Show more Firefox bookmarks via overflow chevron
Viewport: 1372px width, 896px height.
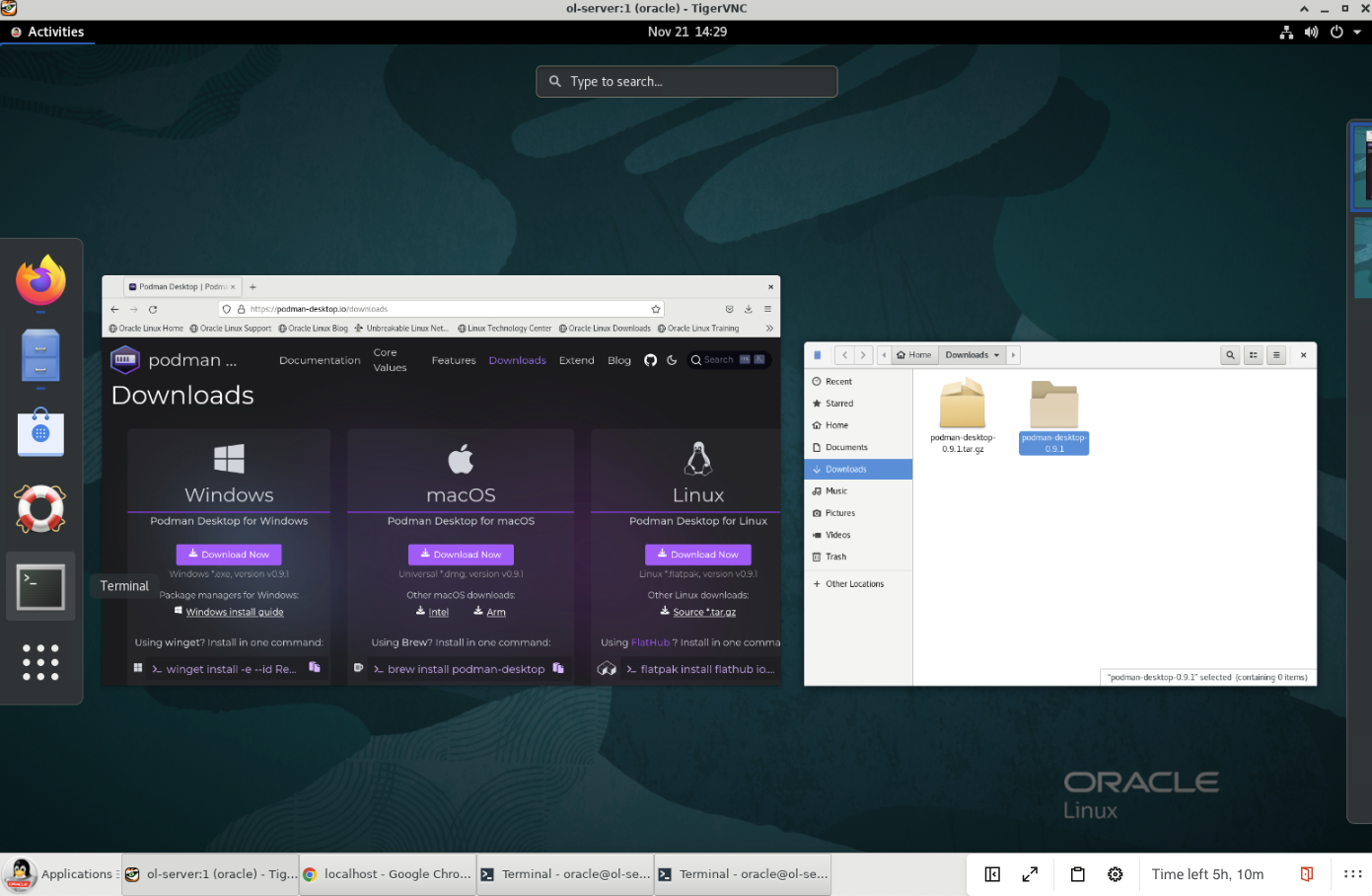coord(769,329)
